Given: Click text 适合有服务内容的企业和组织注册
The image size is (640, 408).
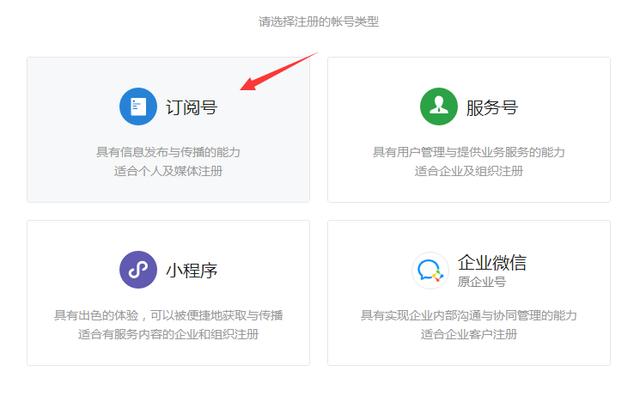Looking at the screenshot, I should click(x=168, y=334).
